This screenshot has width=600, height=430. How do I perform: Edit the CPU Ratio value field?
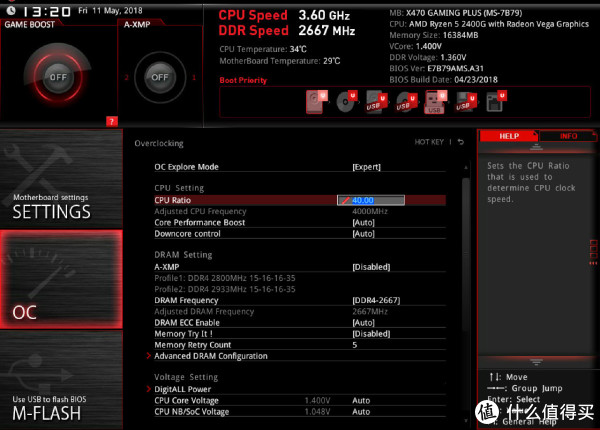pyautogui.click(x=370, y=200)
